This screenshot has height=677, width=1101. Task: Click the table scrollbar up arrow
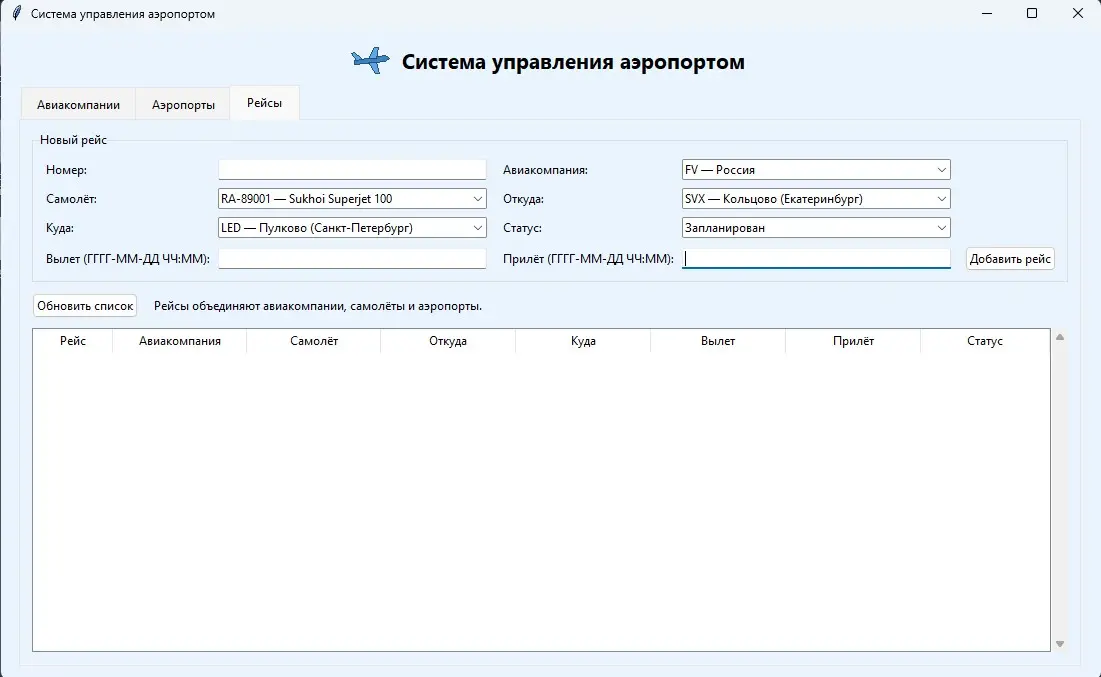(1060, 337)
